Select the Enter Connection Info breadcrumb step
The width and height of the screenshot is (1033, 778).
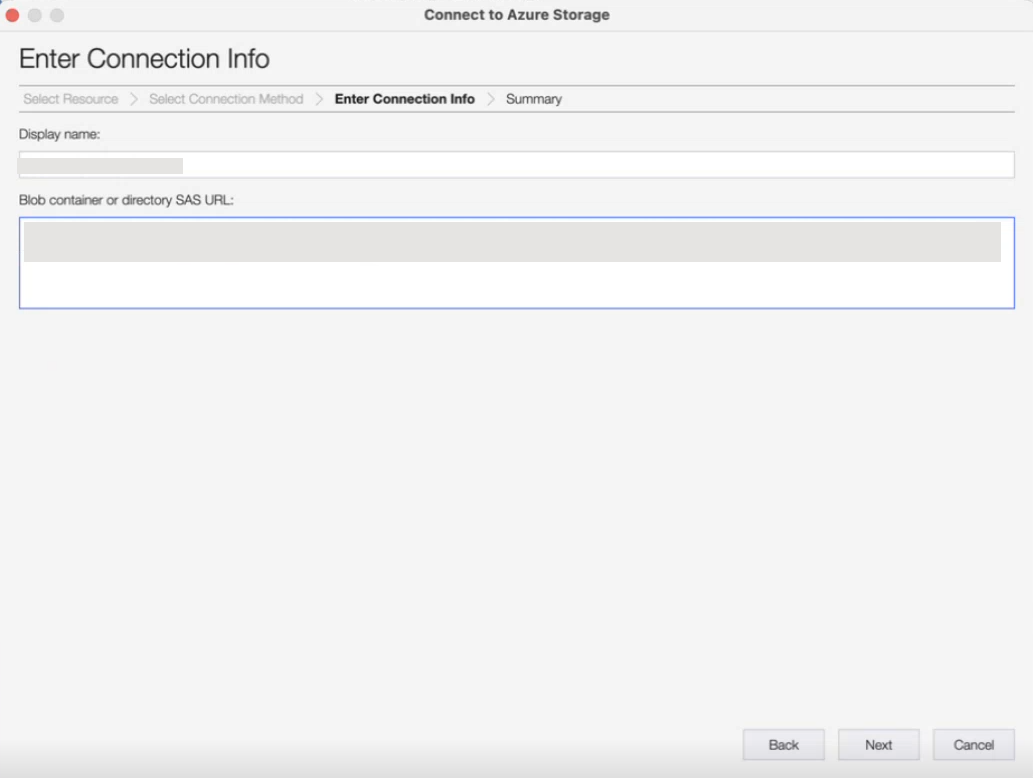point(404,99)
